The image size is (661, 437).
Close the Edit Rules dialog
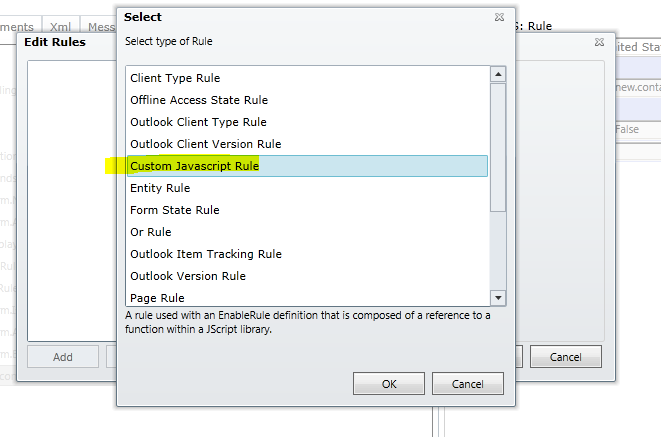[598, 41]
